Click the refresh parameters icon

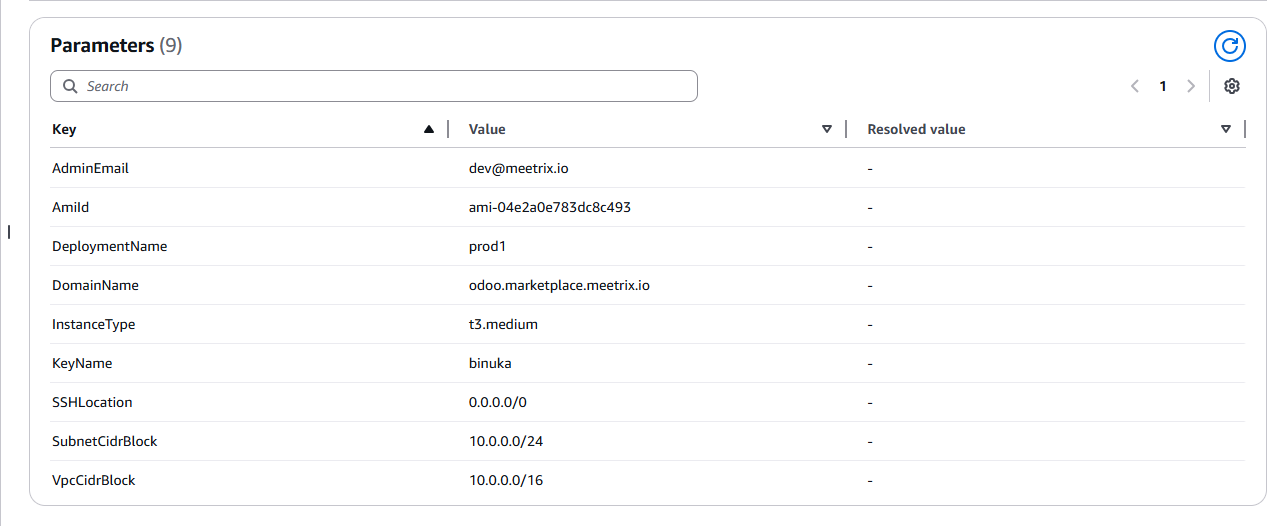[1230, 46]
